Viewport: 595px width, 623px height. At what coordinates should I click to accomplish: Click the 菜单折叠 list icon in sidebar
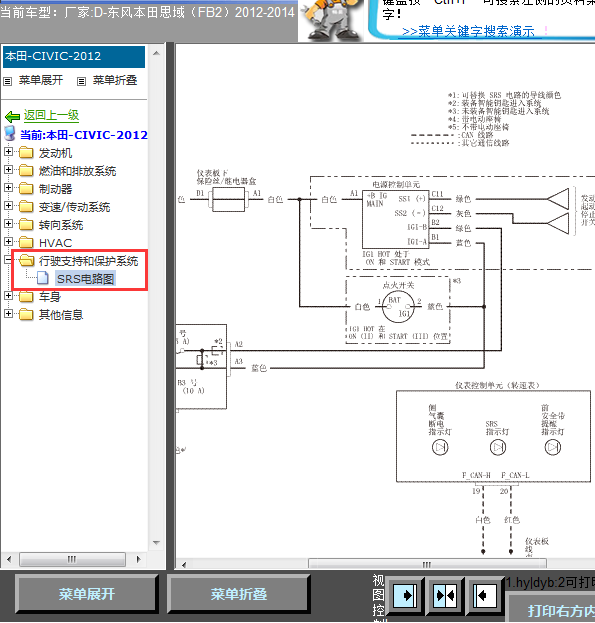(x=81, y=81)
